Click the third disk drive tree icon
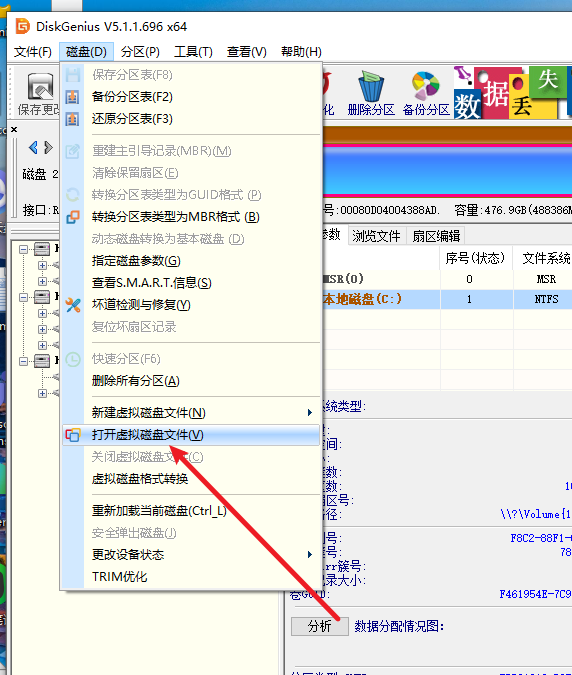The height and width of the screenshot is (675, 572). 42,361
